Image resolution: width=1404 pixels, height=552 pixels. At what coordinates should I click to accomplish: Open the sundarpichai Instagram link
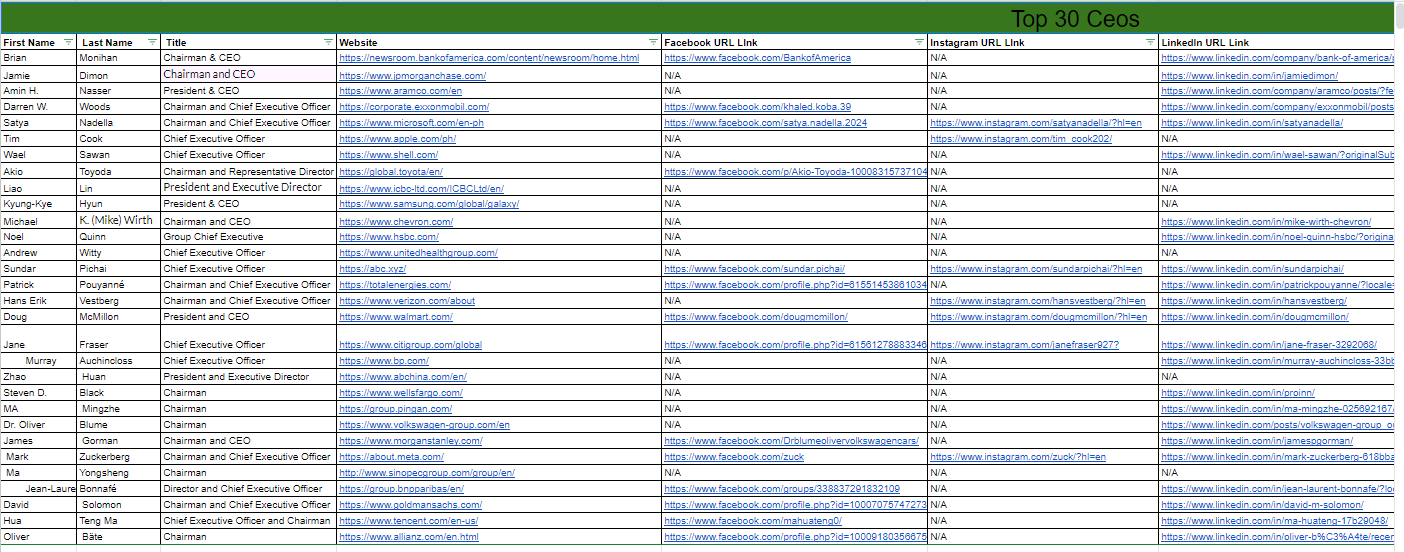point(1036,269)
